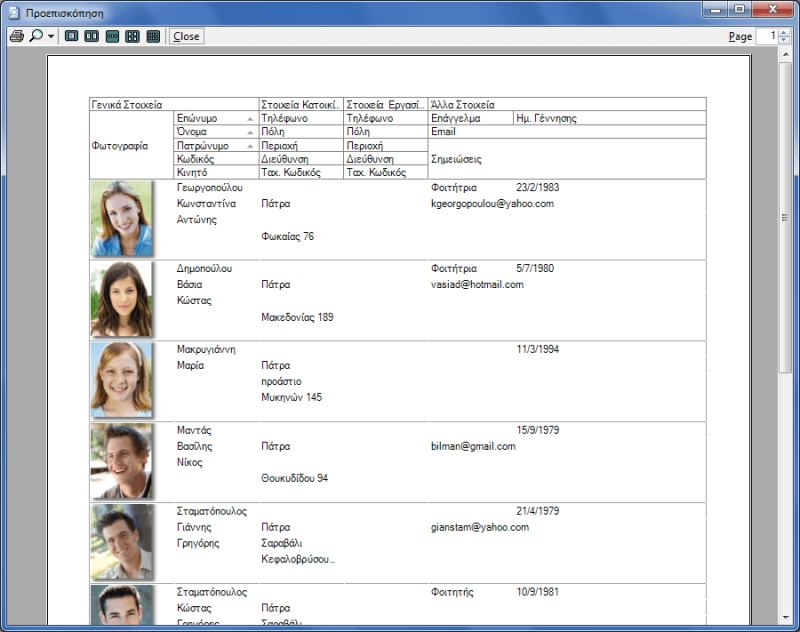Switch to three pages view
The width and height of the screenshot is (800, 632).
pyautogui.click(x=112, y=36)
